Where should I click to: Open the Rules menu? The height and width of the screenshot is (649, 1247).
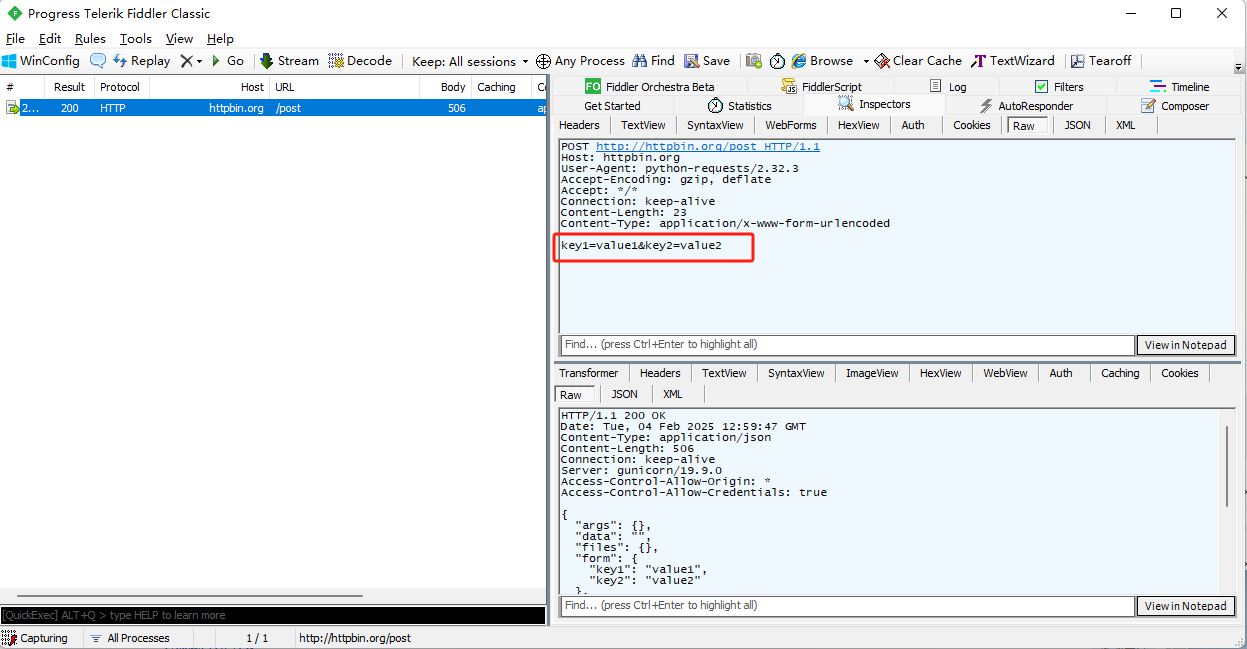click(90, 39)
